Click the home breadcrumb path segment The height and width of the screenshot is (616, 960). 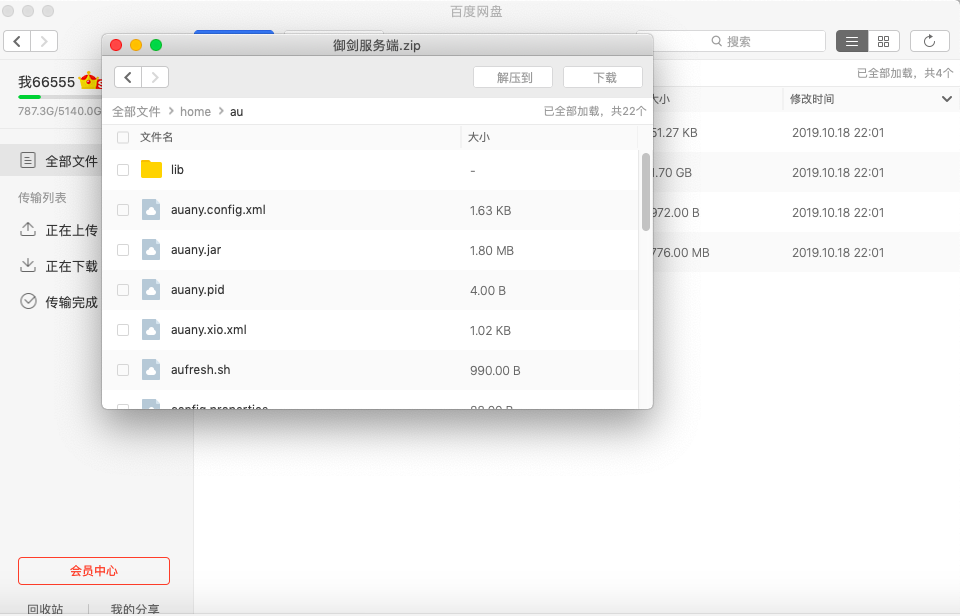195,112
